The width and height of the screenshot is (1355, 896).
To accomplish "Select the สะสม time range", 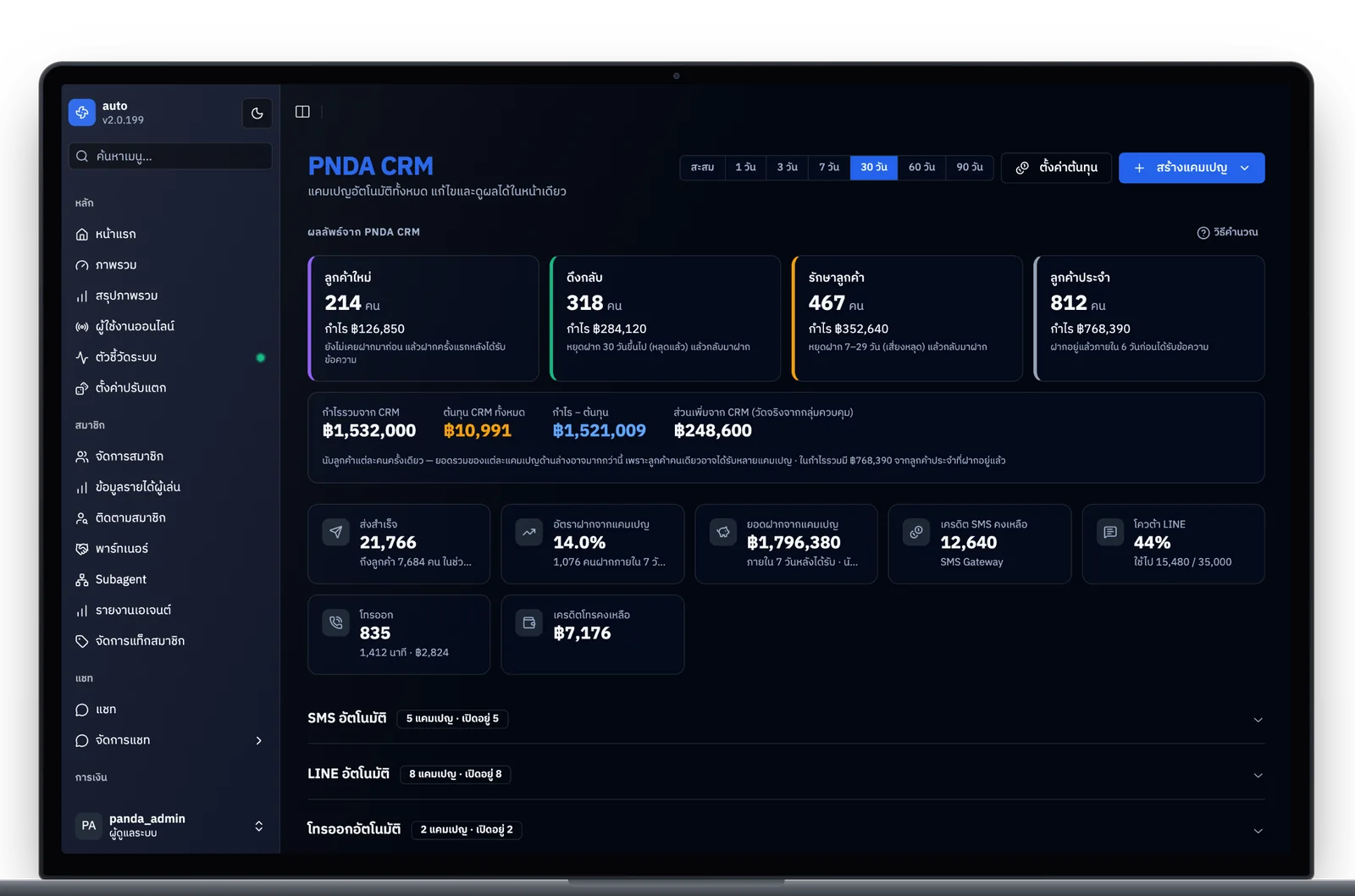I will (x=702, y=168).
